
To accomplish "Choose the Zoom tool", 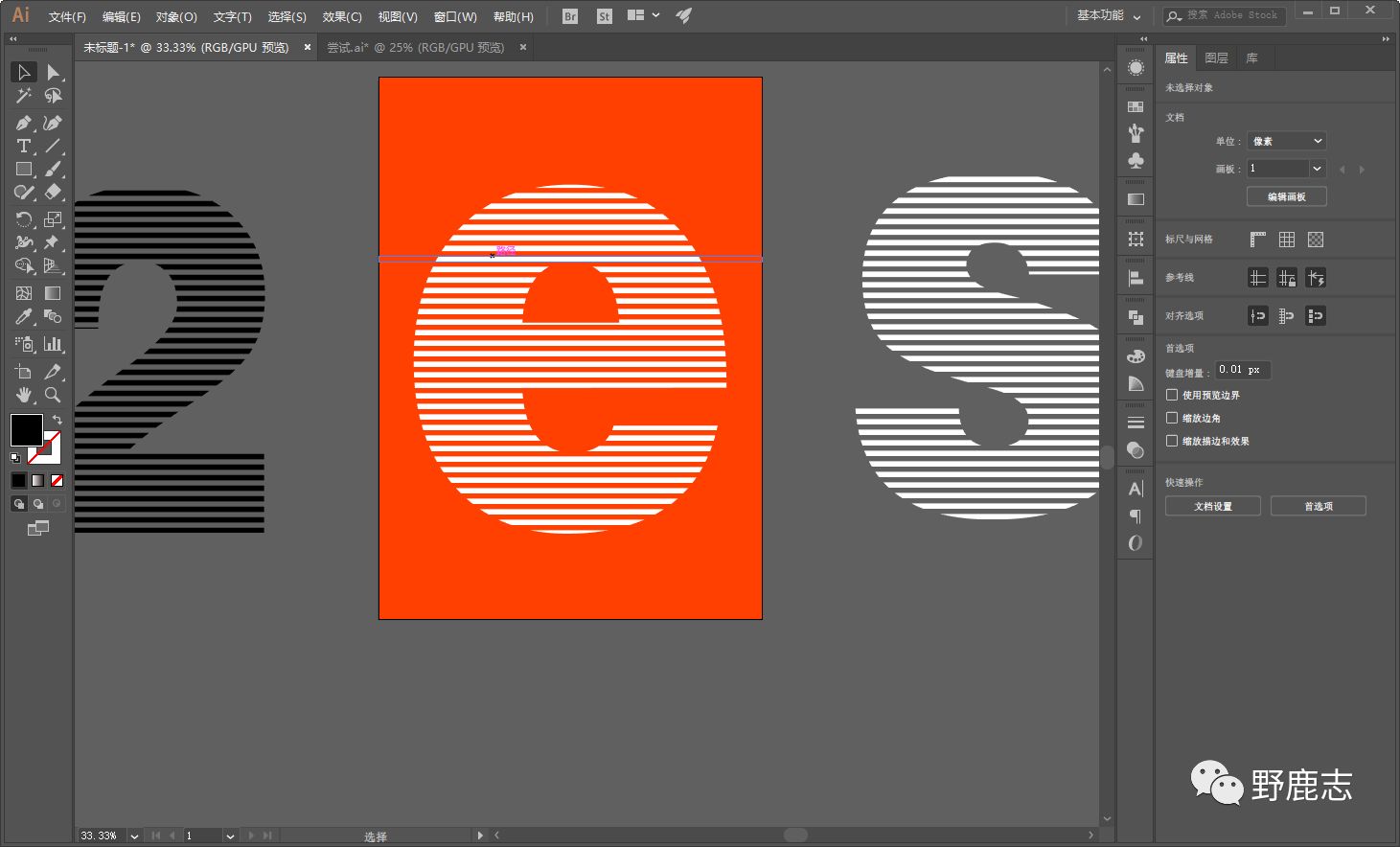I will (53, 394).
